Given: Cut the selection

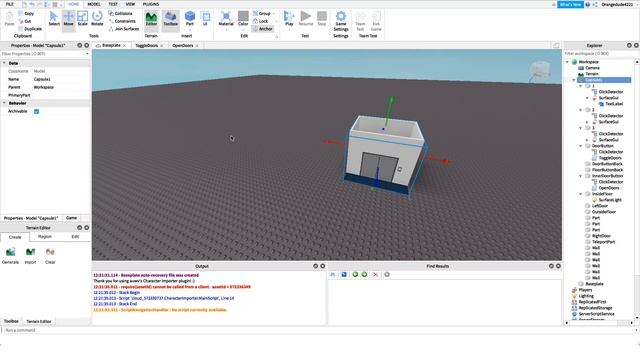Looking at the screenshot, I should [x=25, y=21].
